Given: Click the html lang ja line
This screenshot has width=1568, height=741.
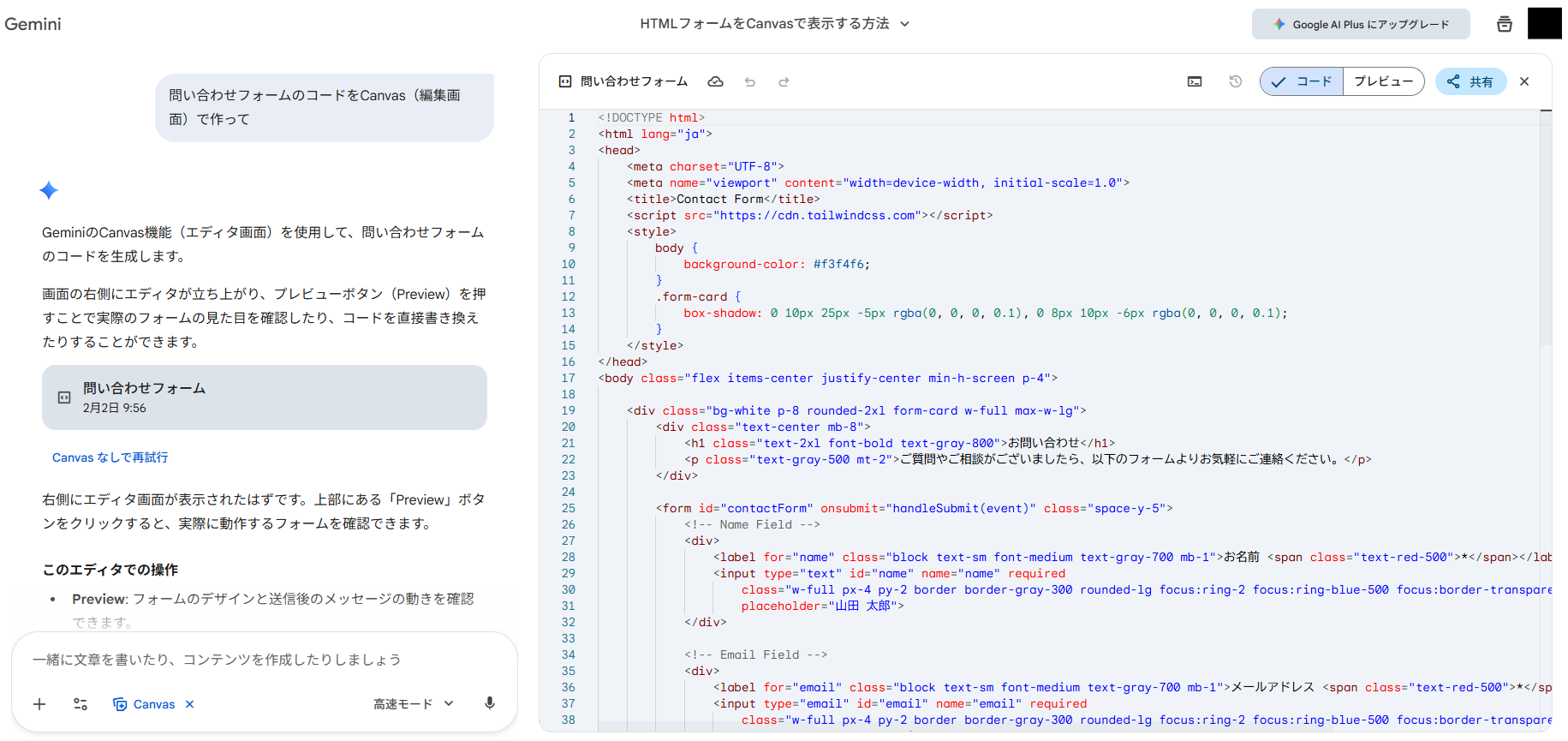Looking at the screenshot, I should 655,134.
